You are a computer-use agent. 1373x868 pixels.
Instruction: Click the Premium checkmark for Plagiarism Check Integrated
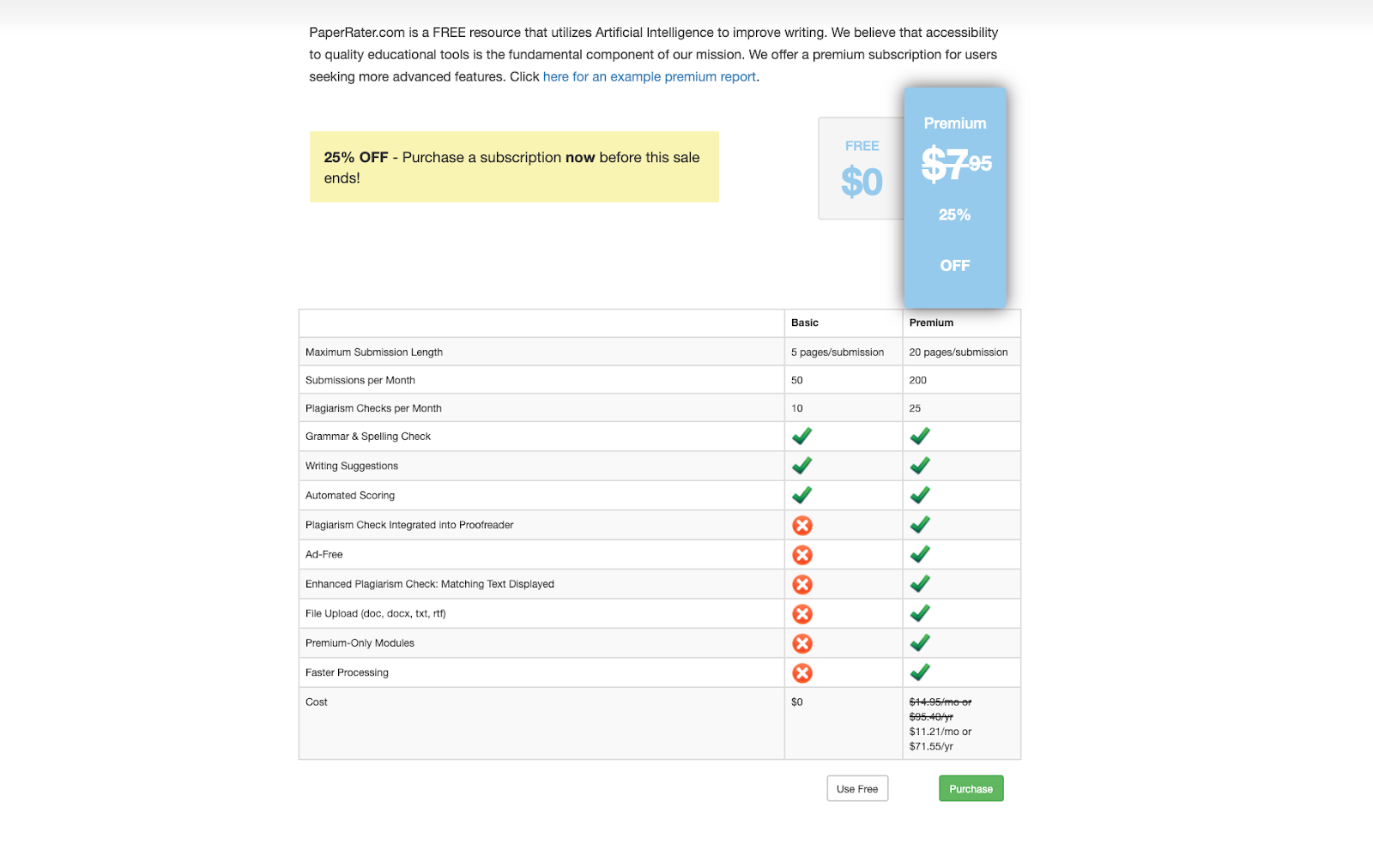(x=920, y=525)
